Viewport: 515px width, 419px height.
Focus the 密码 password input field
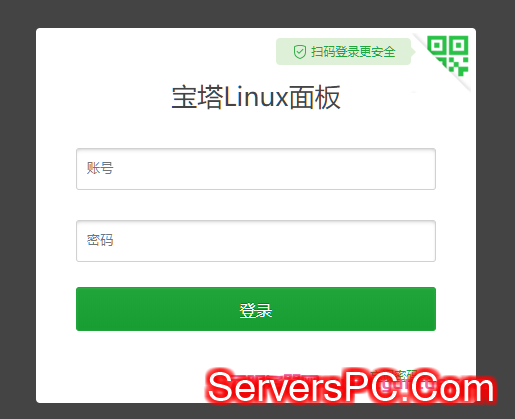pos(256,241)
